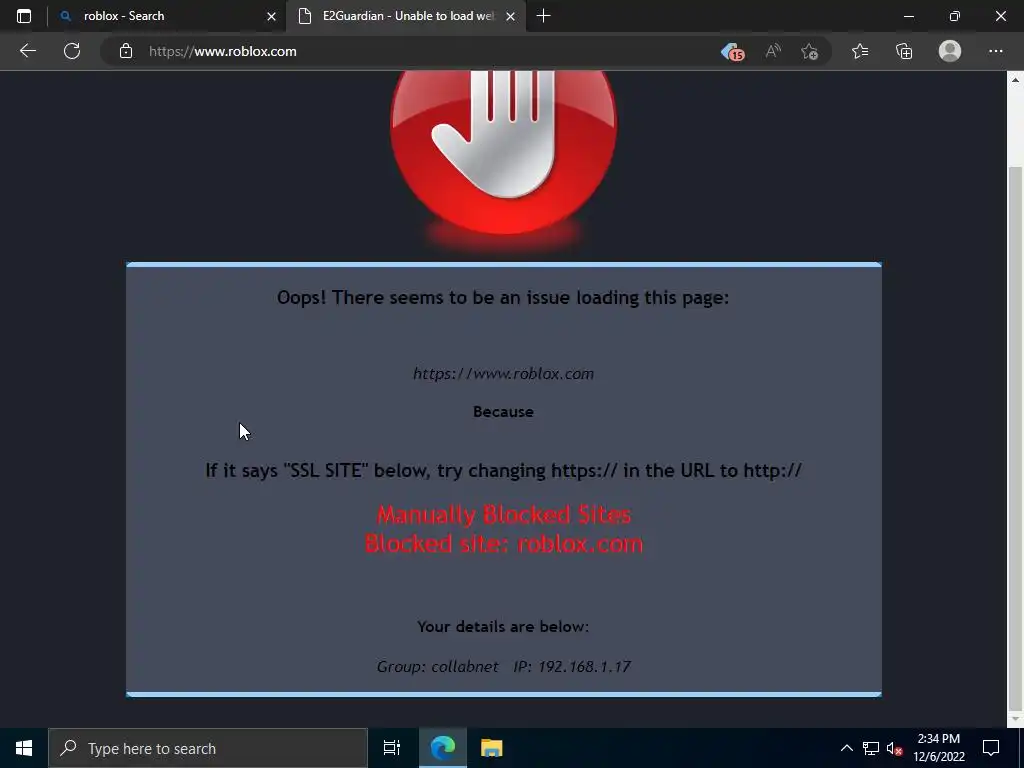
Task: Open network status tray icon
Action: click(x=871, y=748)
